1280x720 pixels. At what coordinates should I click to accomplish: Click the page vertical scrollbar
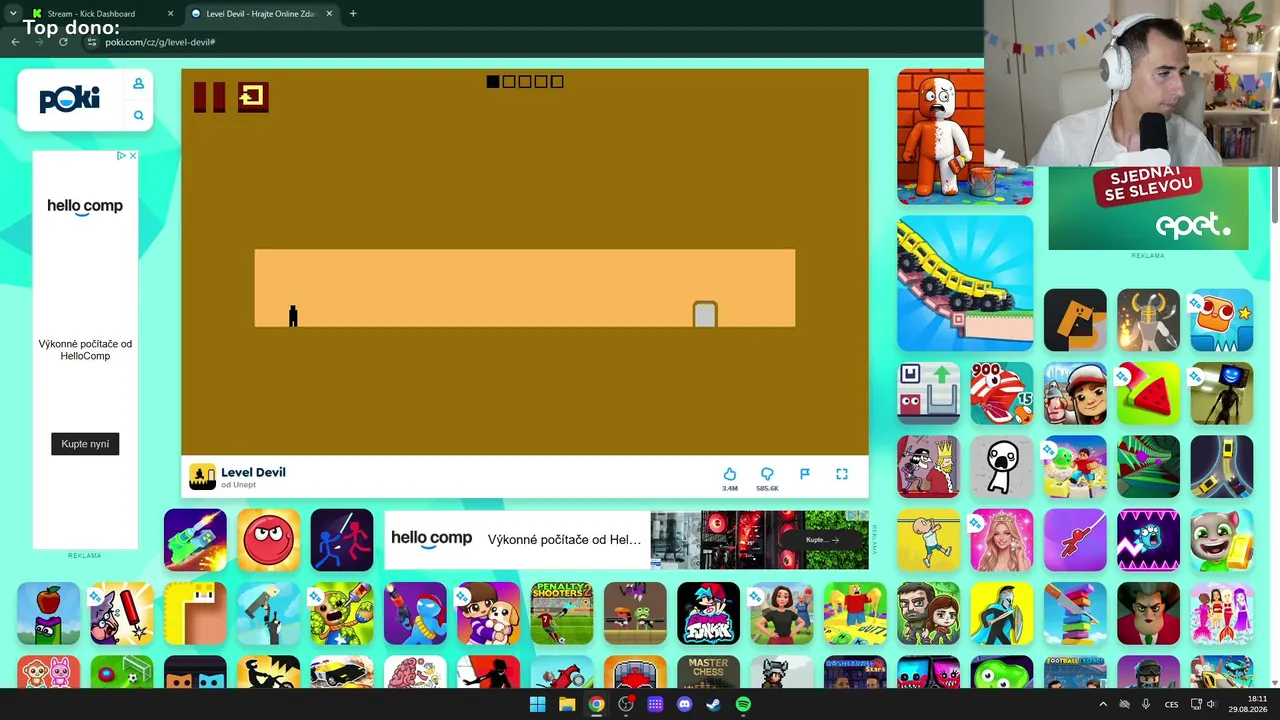(x=1275, y=195)
